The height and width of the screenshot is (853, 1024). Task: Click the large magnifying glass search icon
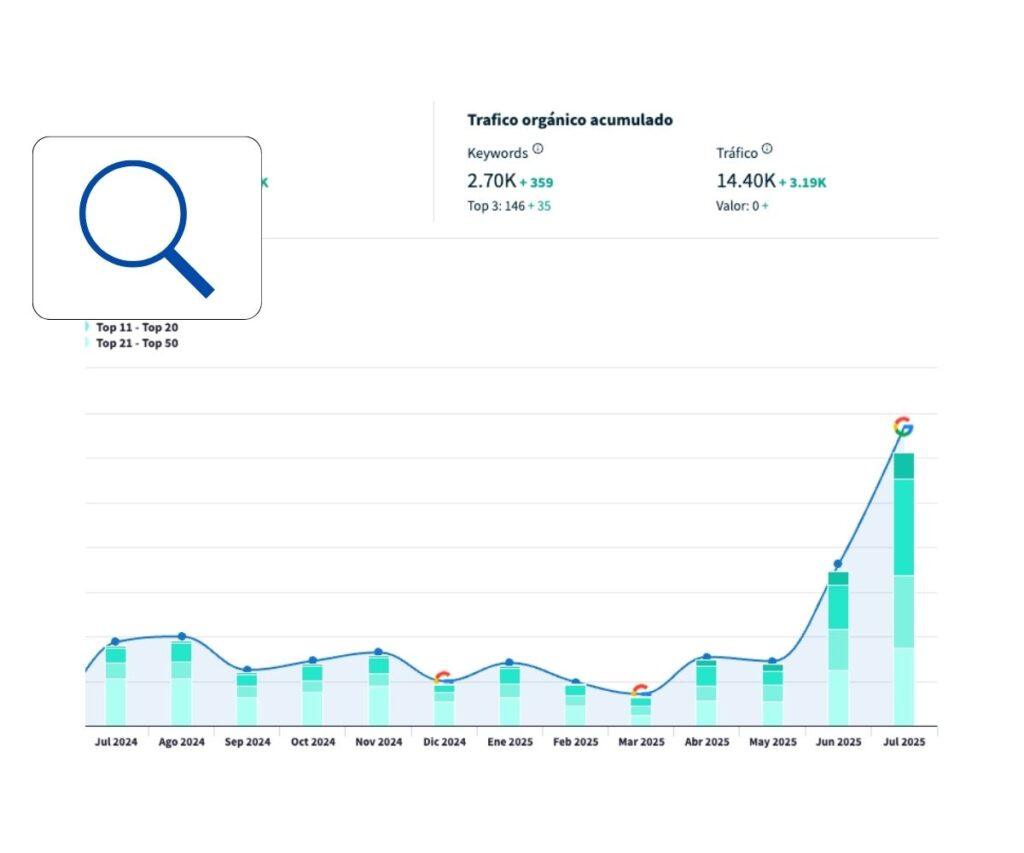point(147,228)
